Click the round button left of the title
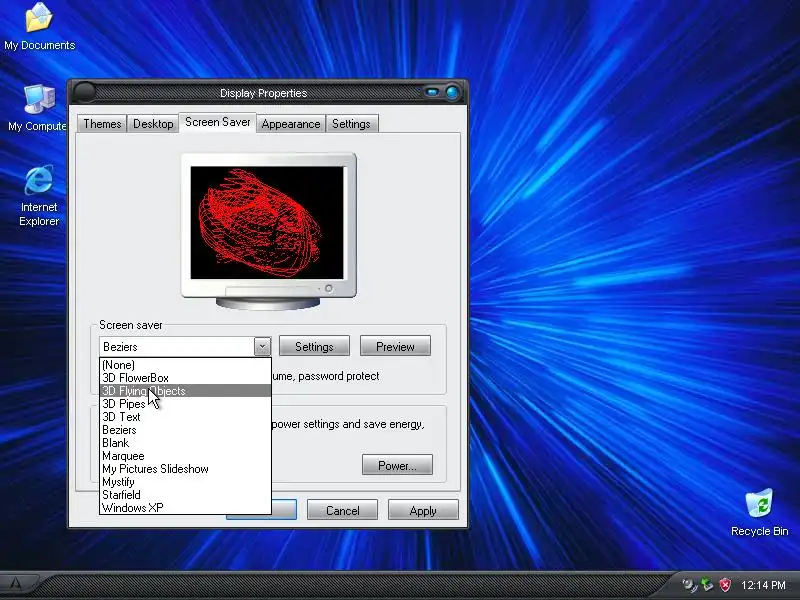800x600 pixels. tap(84, 92)
